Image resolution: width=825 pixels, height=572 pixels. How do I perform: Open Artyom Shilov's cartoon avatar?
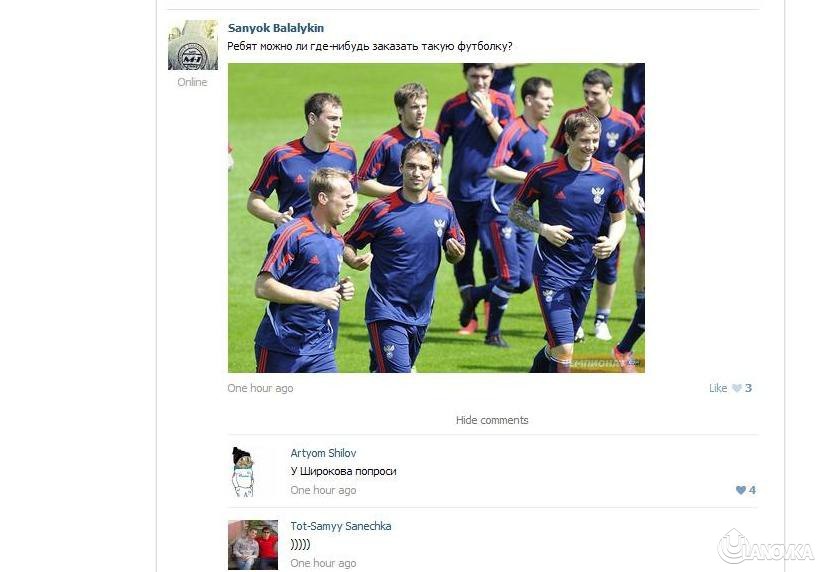pos(243,472)
